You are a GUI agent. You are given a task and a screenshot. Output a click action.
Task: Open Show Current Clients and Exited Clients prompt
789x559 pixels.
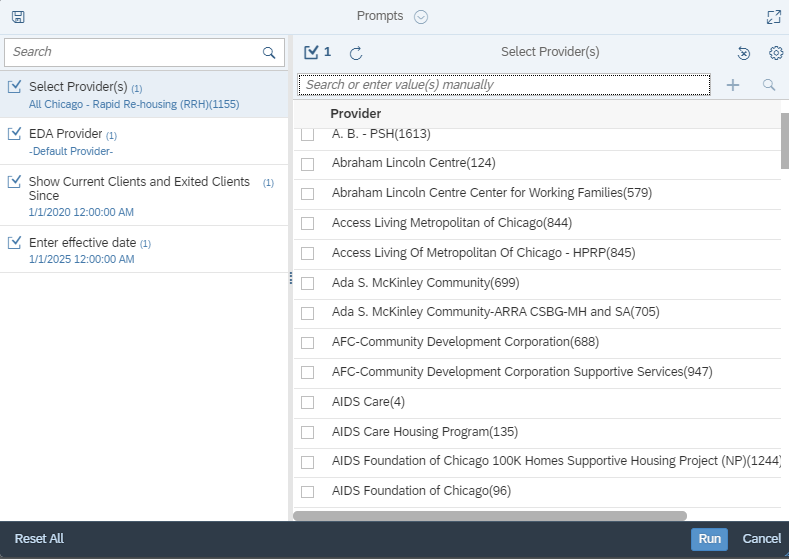(144, 195)
